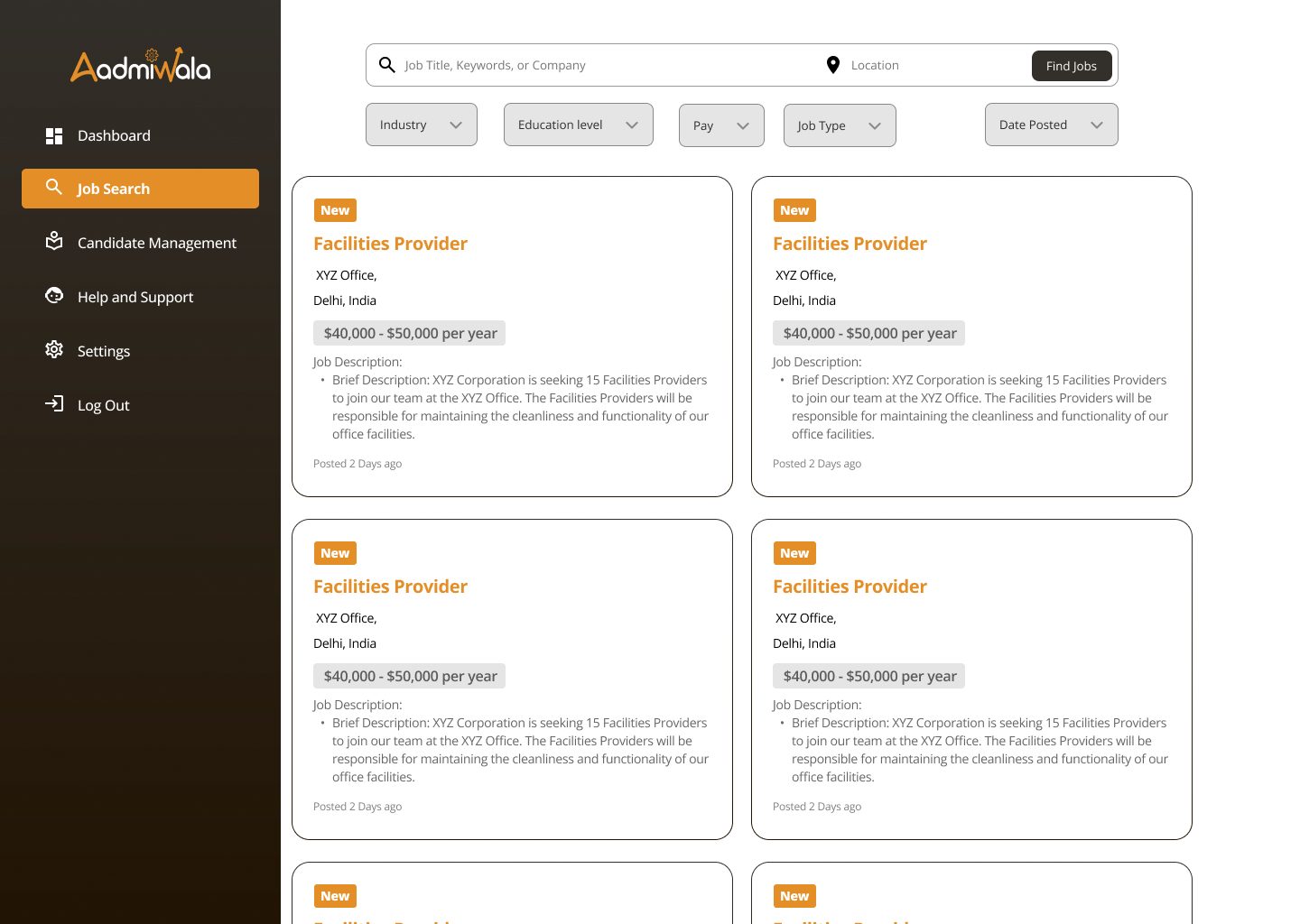The width and height of the screenshot is (1300, 924).
Task: Expand the Date Posted dropdown
Action: [x=1052, y=125]
